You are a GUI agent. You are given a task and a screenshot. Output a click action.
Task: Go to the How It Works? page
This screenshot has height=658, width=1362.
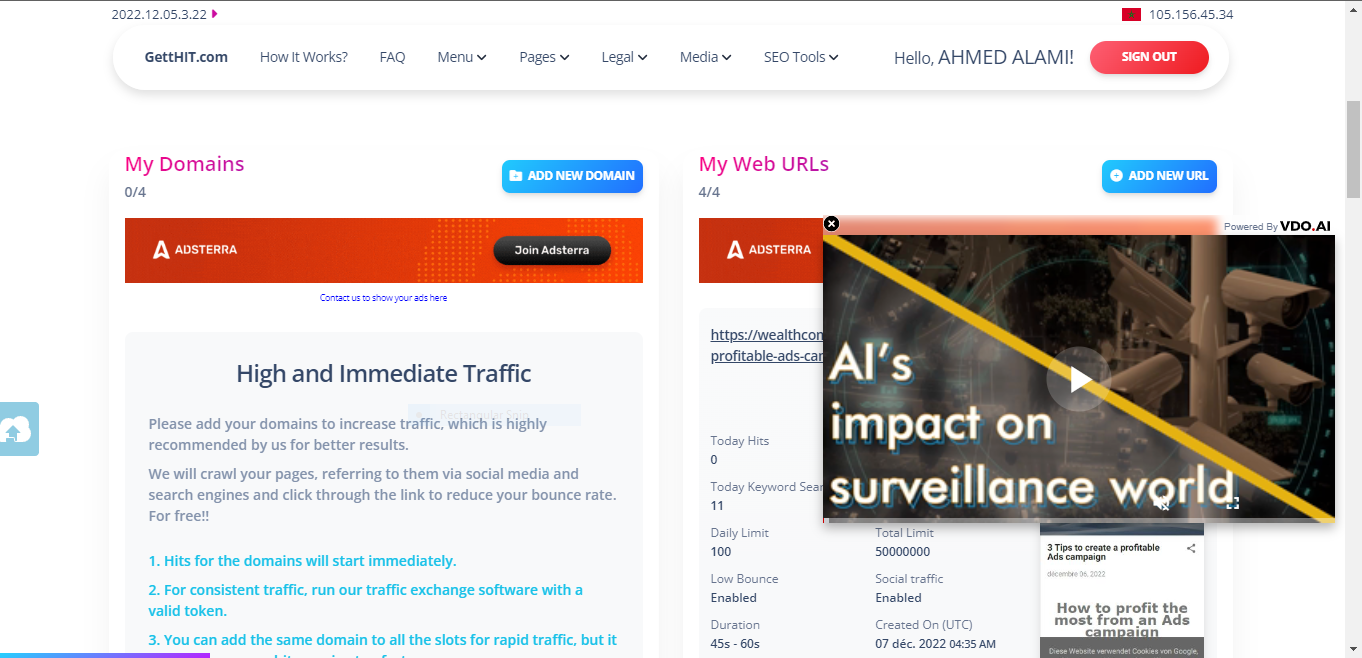click(304, 57)
